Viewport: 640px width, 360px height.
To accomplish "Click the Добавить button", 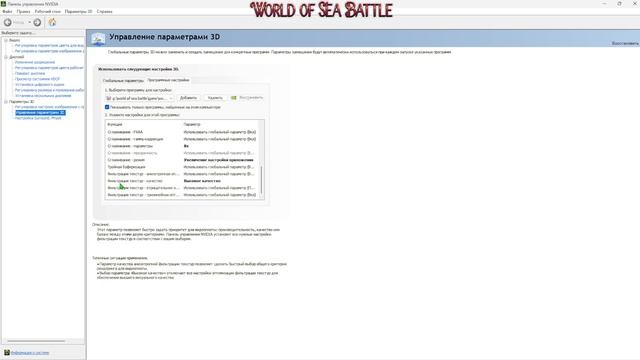I will coord(188,98).
